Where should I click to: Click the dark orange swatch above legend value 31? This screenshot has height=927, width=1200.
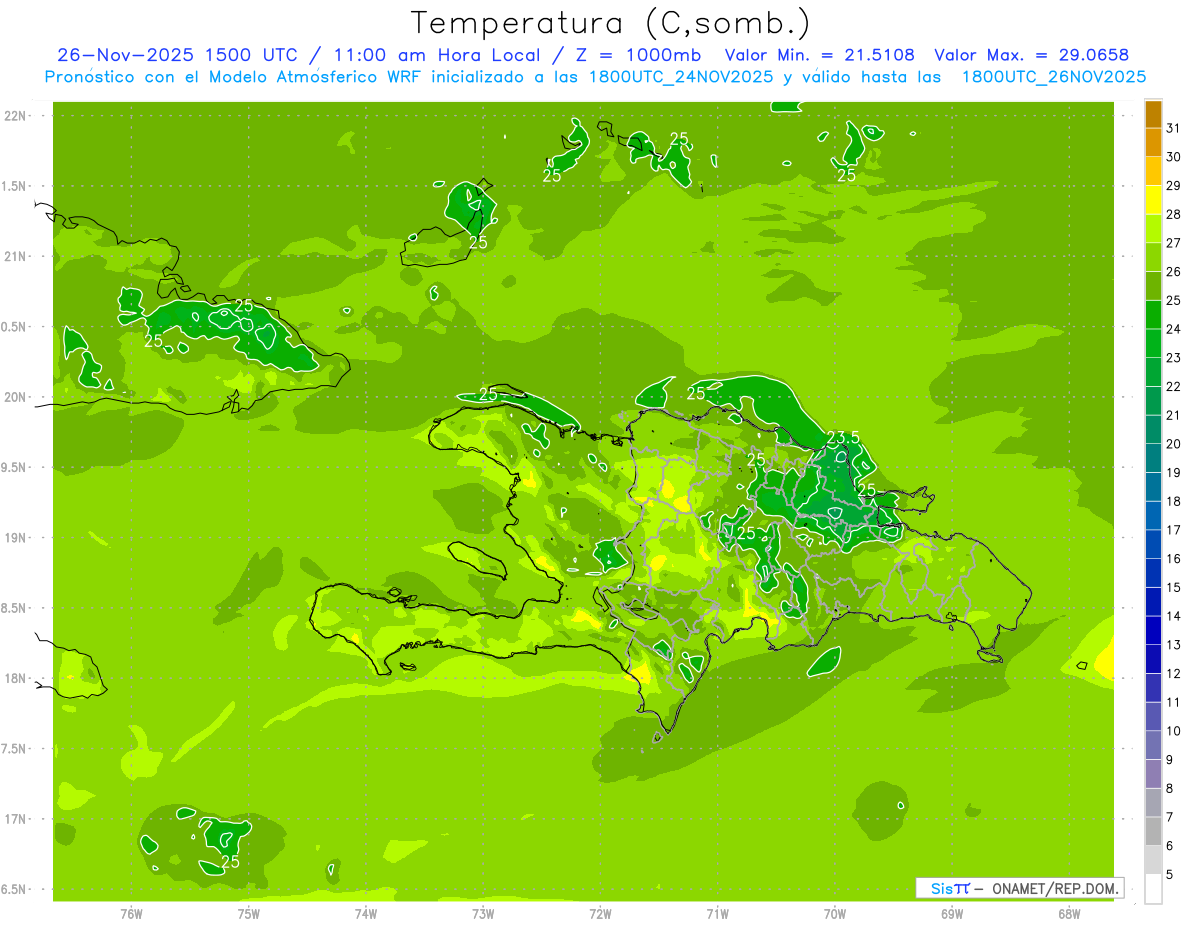[x=1153, y=115]
